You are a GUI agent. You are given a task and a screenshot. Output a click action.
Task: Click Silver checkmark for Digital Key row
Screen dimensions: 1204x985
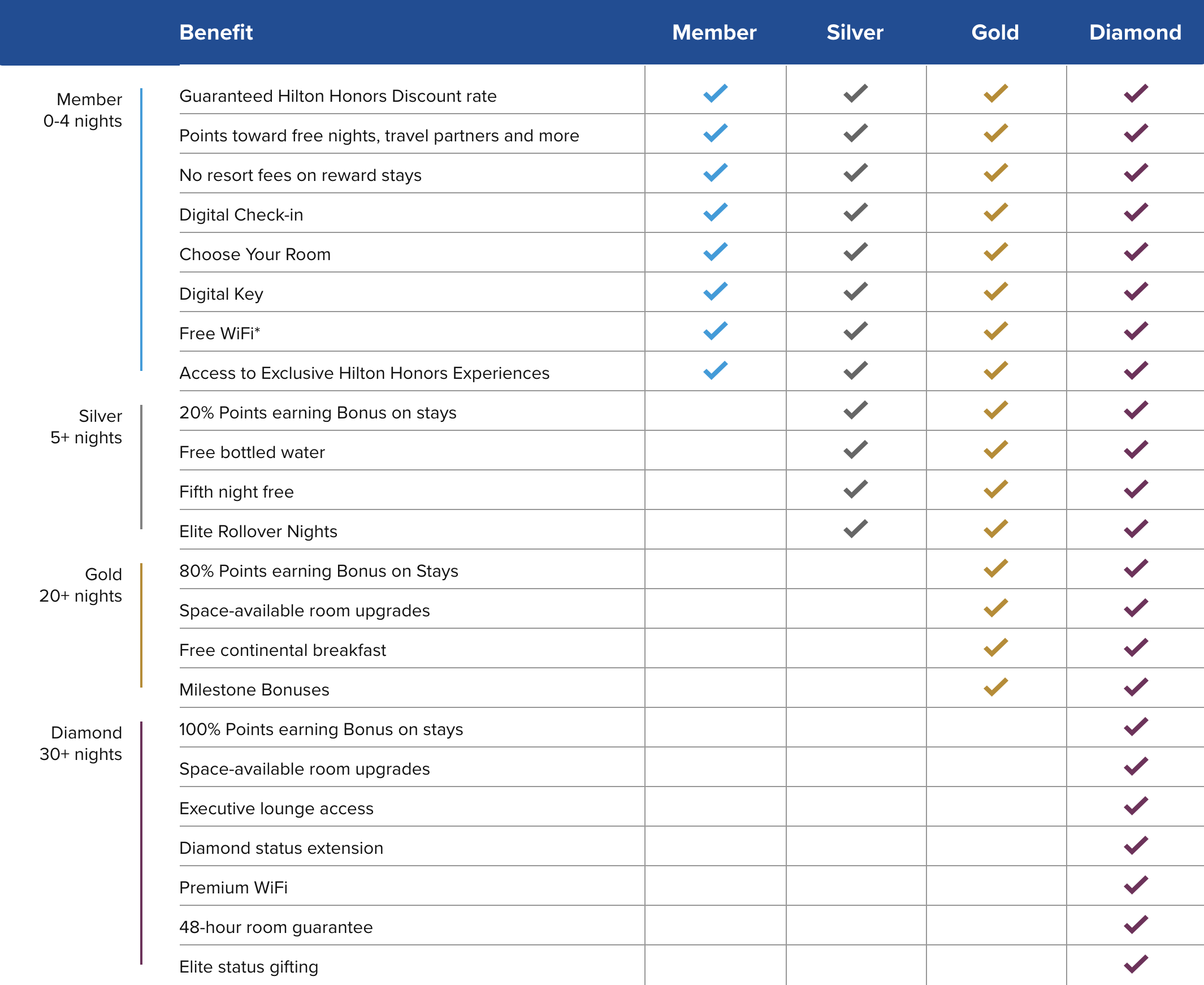[855, 291]
